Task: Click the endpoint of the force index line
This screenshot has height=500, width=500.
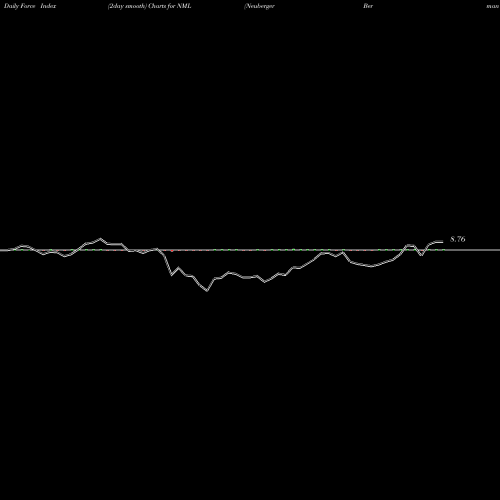Action: (443, 242)
